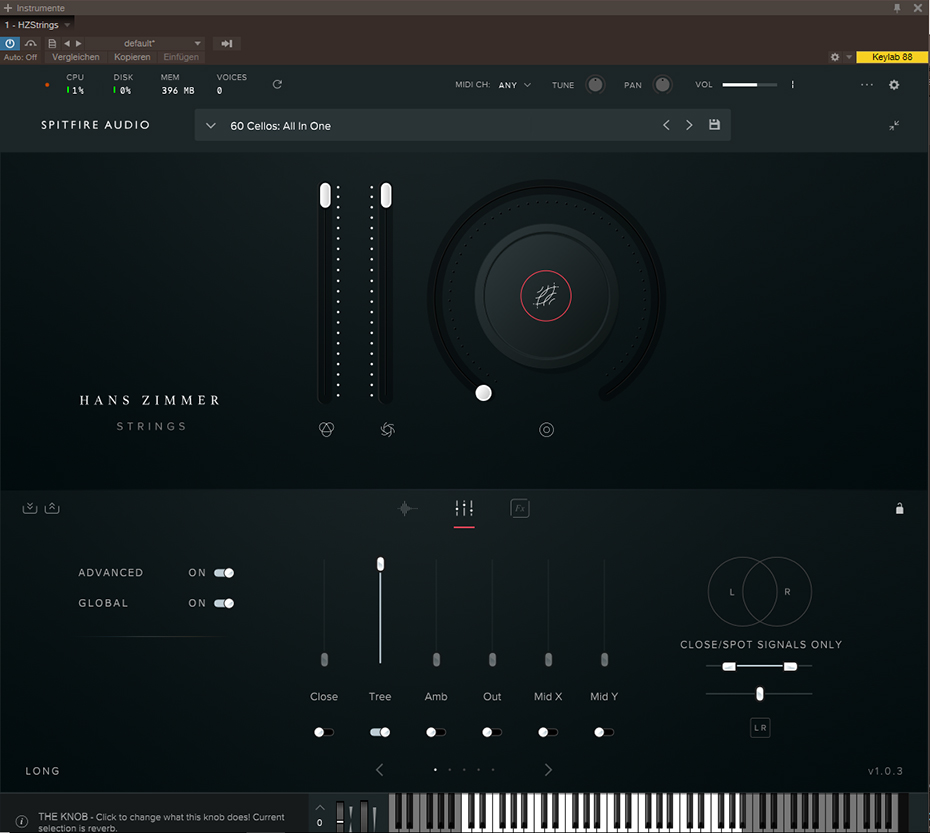Toggle the padlock lock icon
930x833 pixels.
point(899,508)
